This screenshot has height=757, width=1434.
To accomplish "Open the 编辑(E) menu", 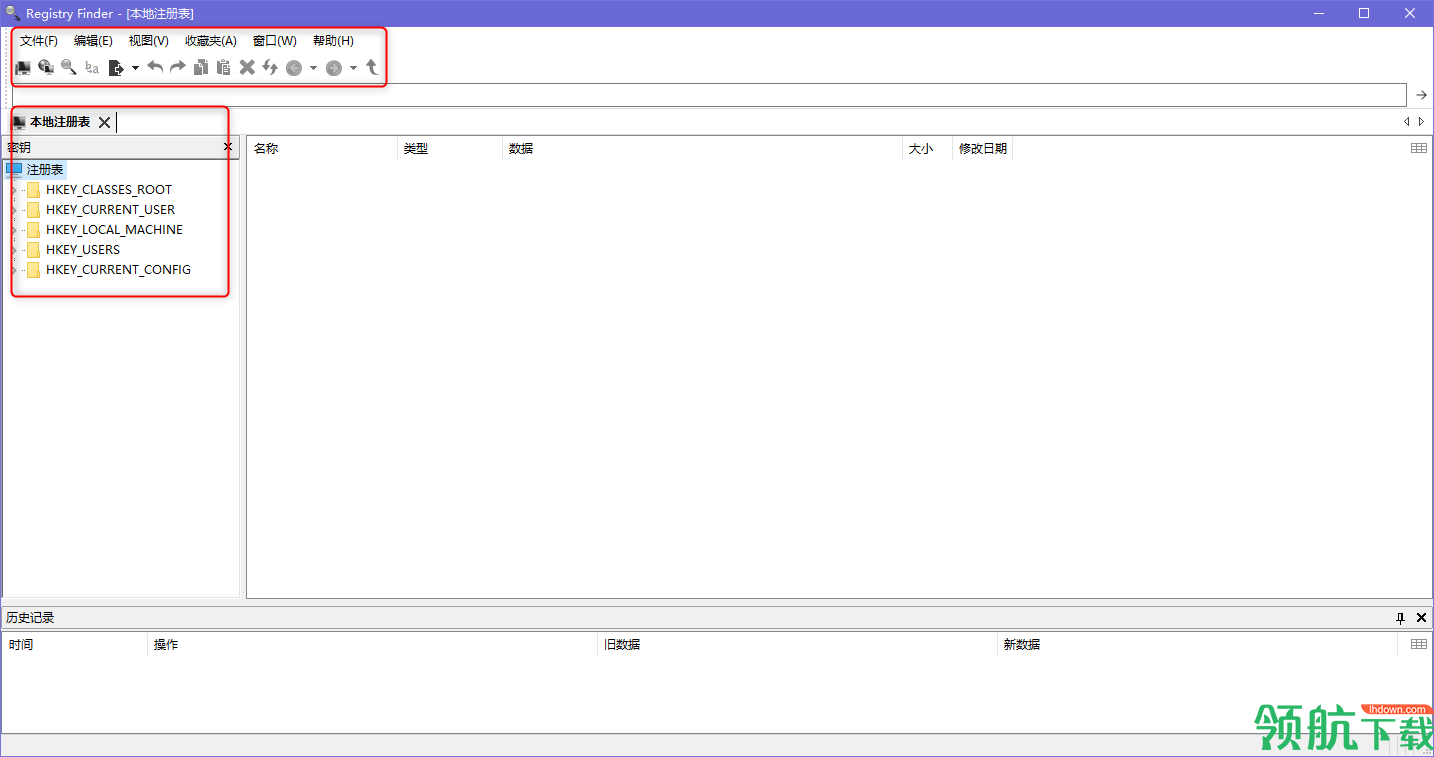I will [x=93, y=41].
